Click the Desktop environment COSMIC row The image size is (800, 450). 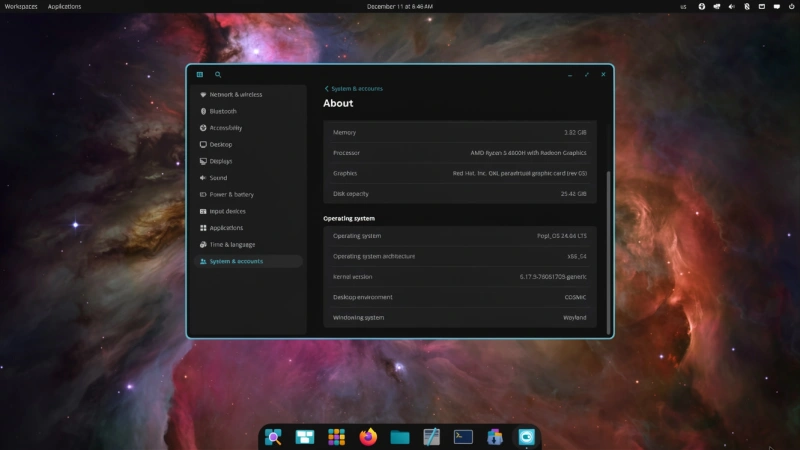(460, 297)
